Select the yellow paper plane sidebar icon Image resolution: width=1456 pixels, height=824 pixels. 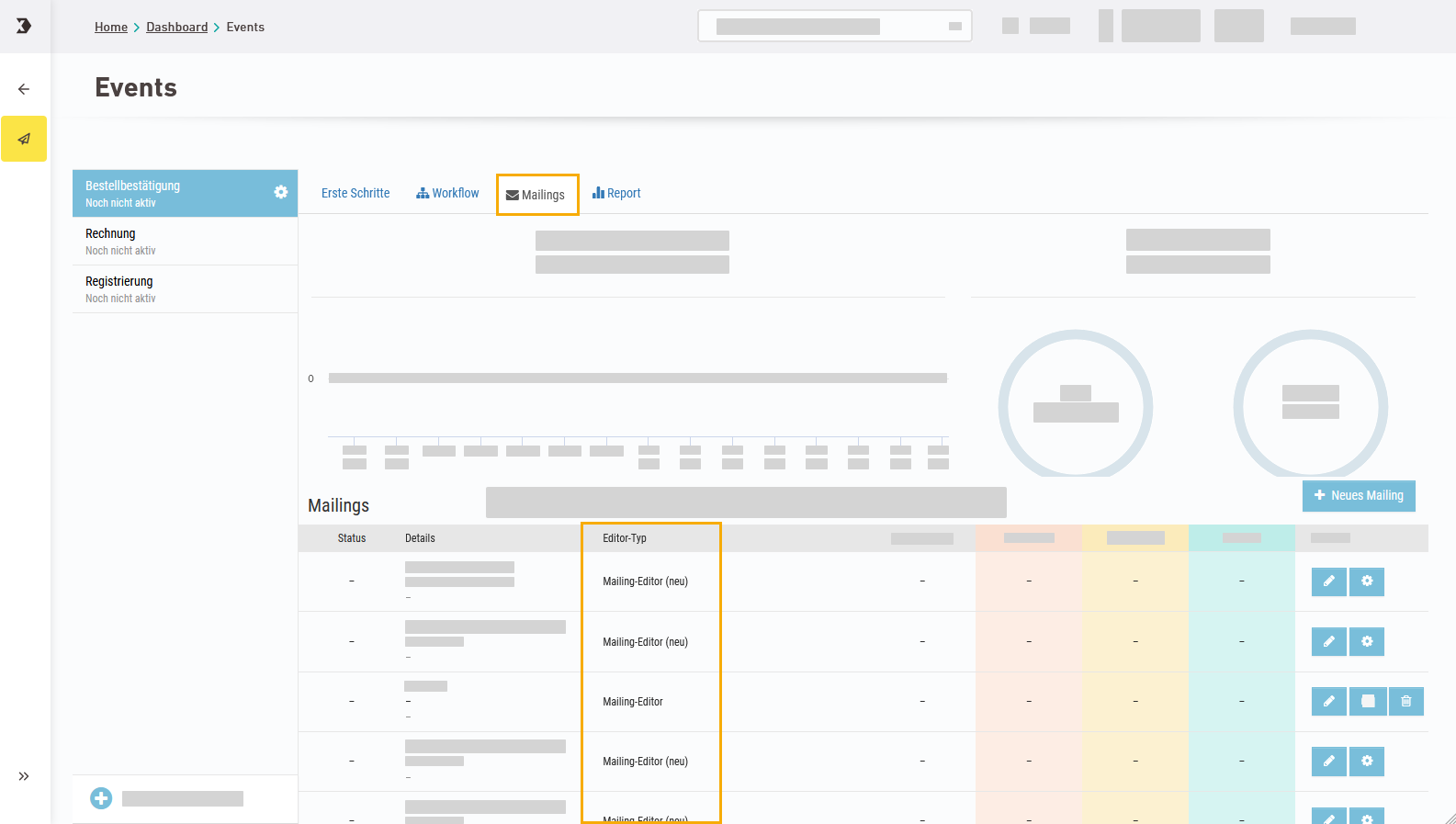point(24,139)
